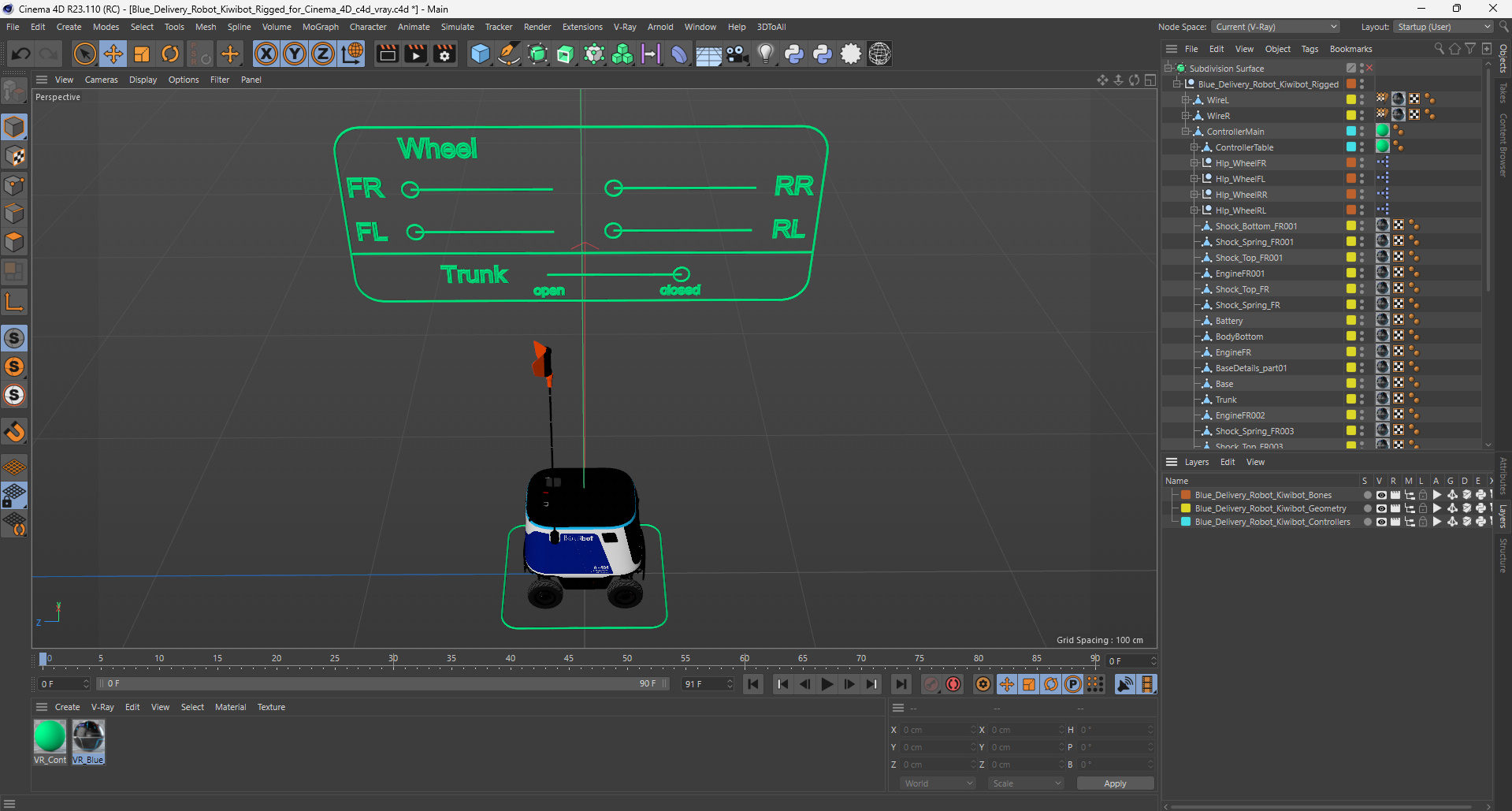Collapse the Subdivision Surface tree node
1512x811 pixels.
click(1168, 69)
